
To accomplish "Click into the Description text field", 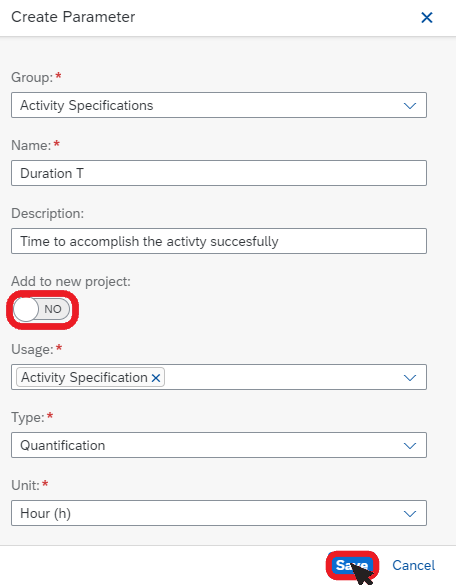I will click(219, 241).
